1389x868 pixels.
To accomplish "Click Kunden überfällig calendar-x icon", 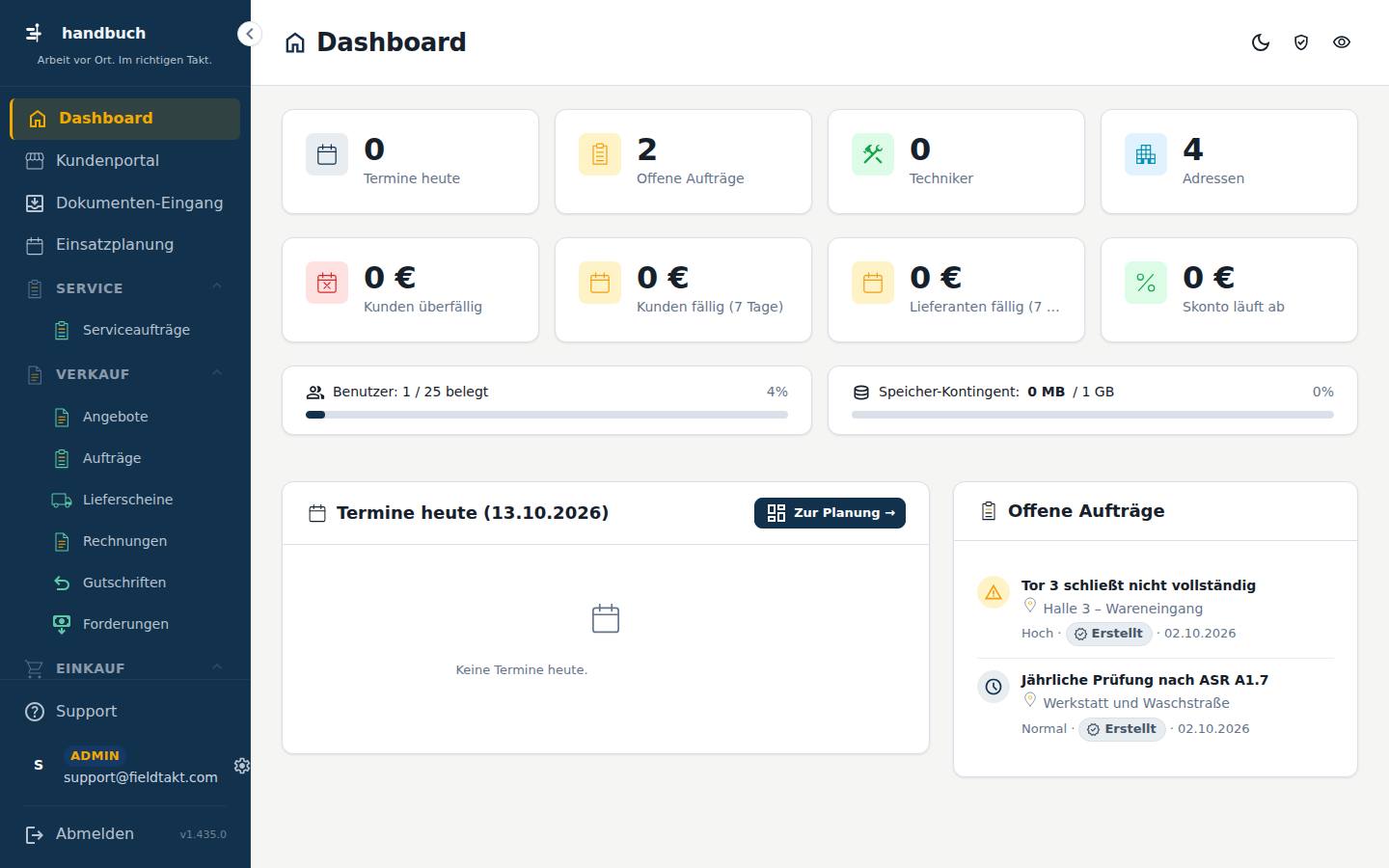I will click(x=327, y=283).
